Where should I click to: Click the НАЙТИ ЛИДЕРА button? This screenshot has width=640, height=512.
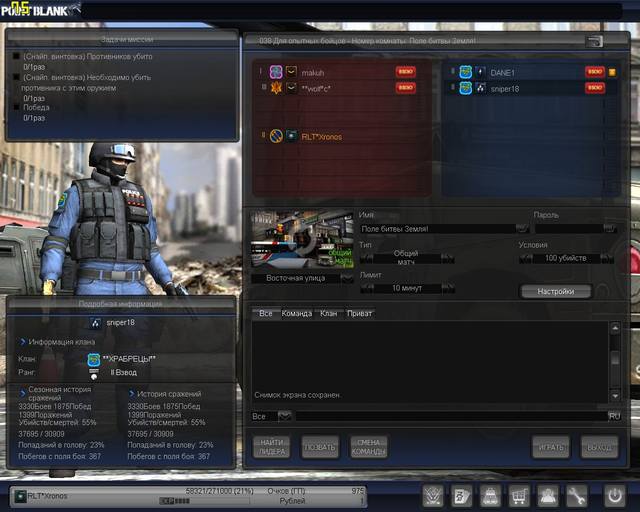(x=271, y=447)
